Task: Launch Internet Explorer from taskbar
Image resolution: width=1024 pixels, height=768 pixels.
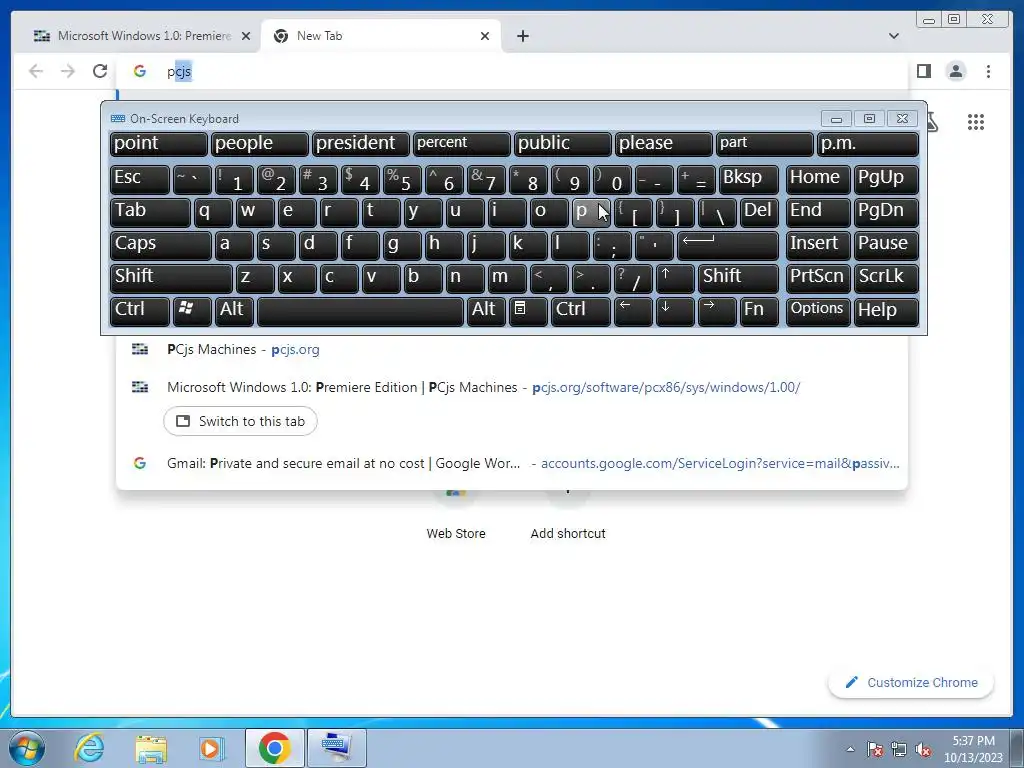Action: [89, 748]
